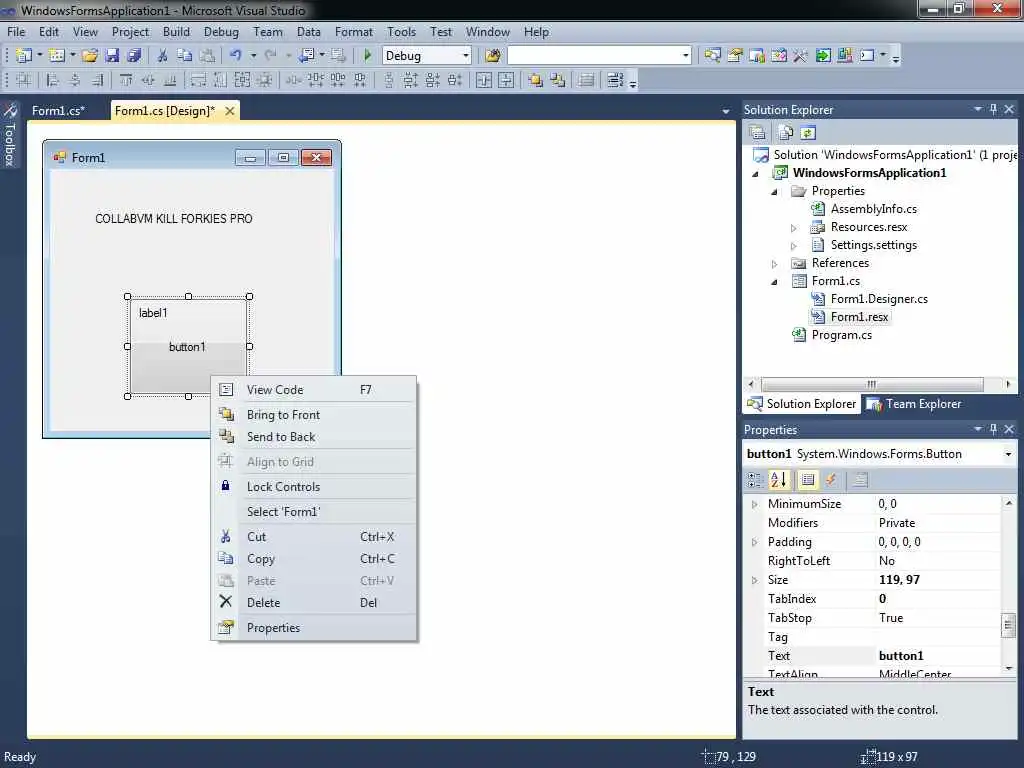Click the Align Centers layout icon
This screenshot has height=768, width=1024.
pyautogui.click(x=74, y=80)
